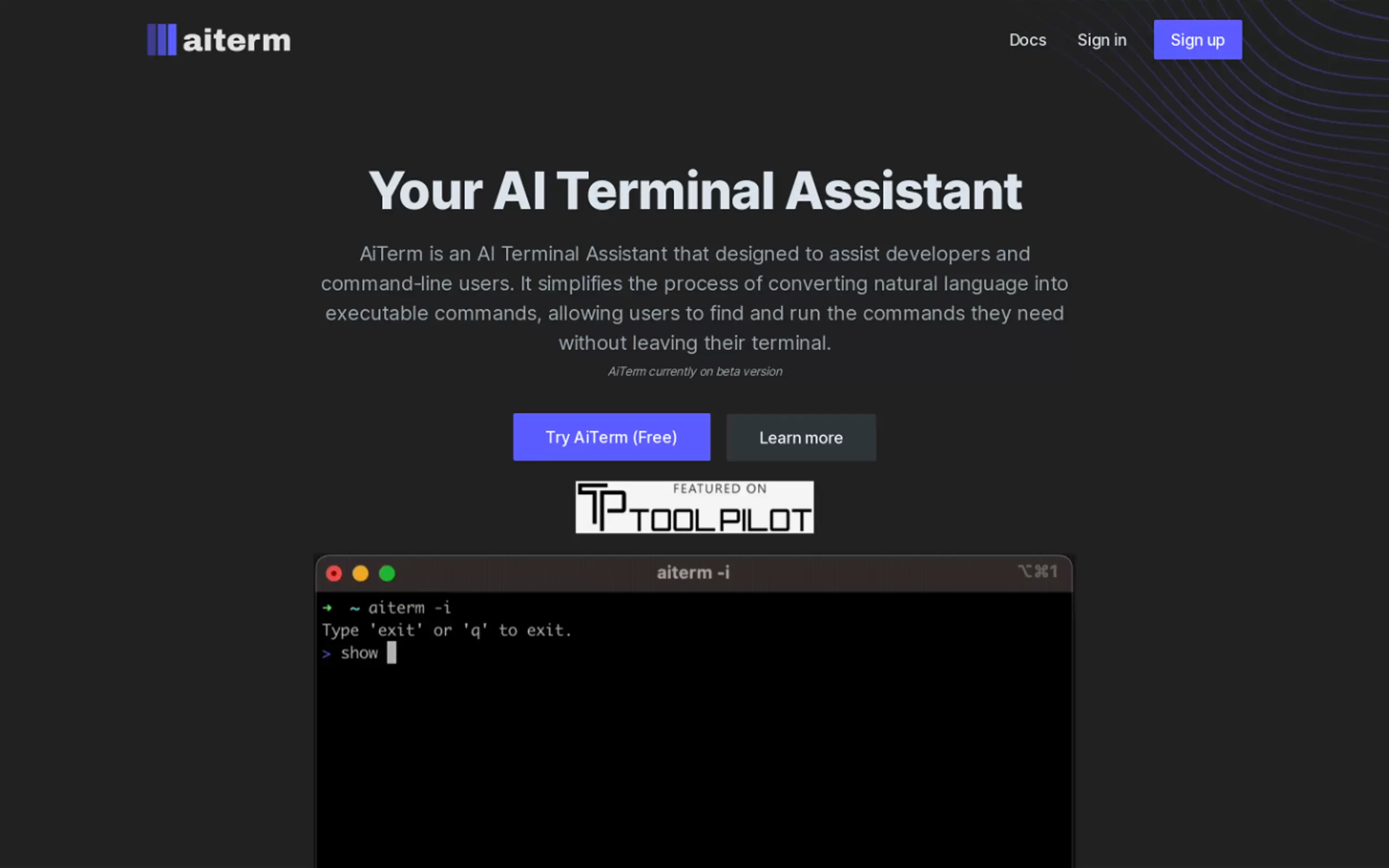Click the 'AiTerm currently on beta version' text
This screenshot has width=1389, height=868.
[694, 372]
